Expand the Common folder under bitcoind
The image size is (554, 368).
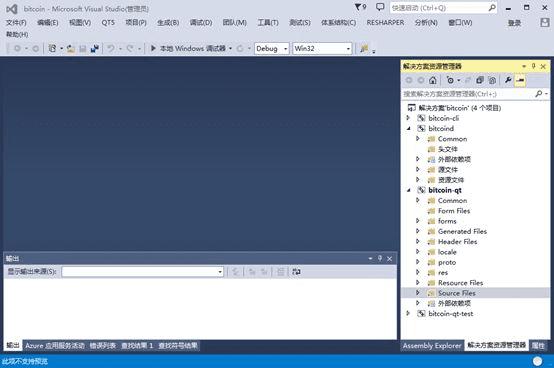coord(418,139)
